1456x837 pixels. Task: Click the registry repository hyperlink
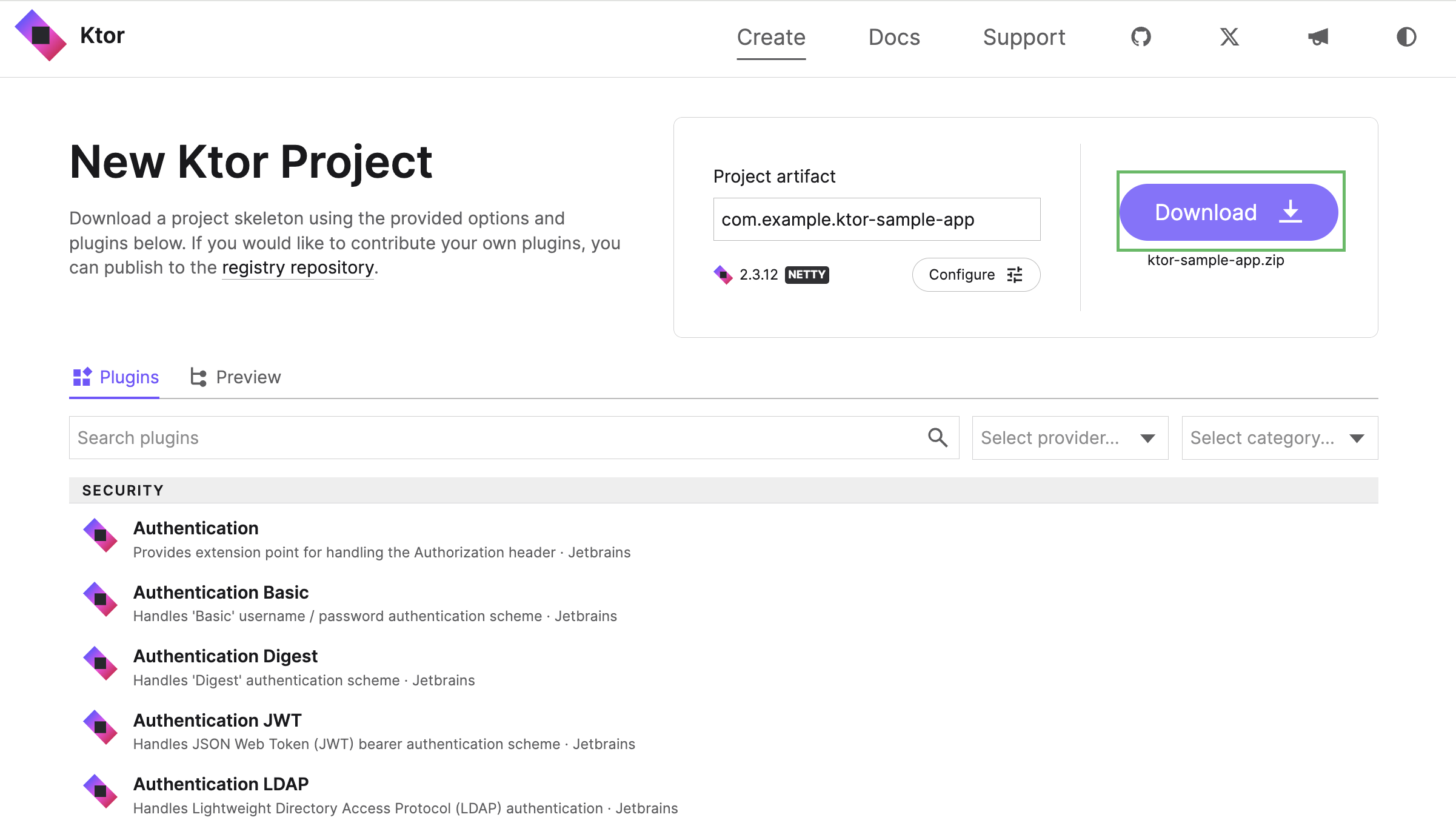298,267
